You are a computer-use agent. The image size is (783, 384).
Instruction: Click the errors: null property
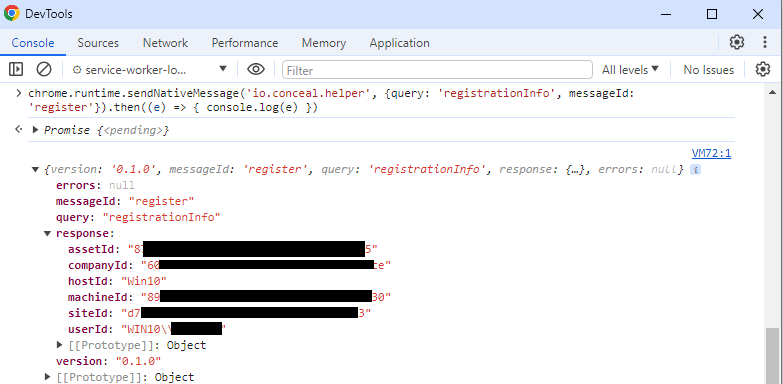(x=95, y=185)
